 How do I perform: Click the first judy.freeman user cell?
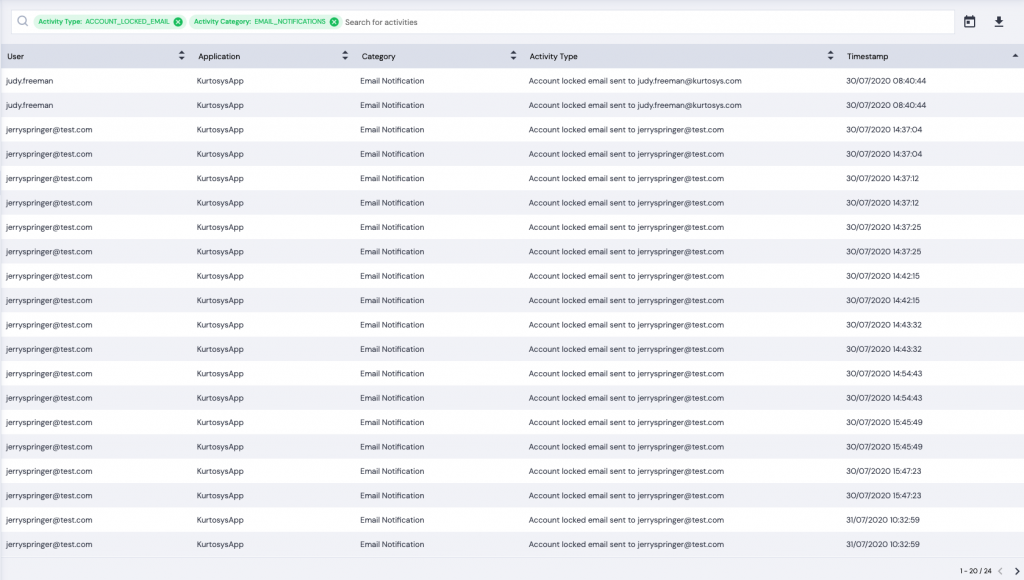click(x=29, y=81)
